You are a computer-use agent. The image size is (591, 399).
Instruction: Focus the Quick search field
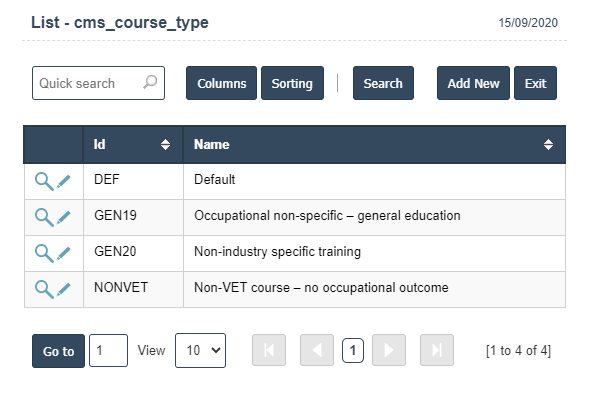point(98,83)
